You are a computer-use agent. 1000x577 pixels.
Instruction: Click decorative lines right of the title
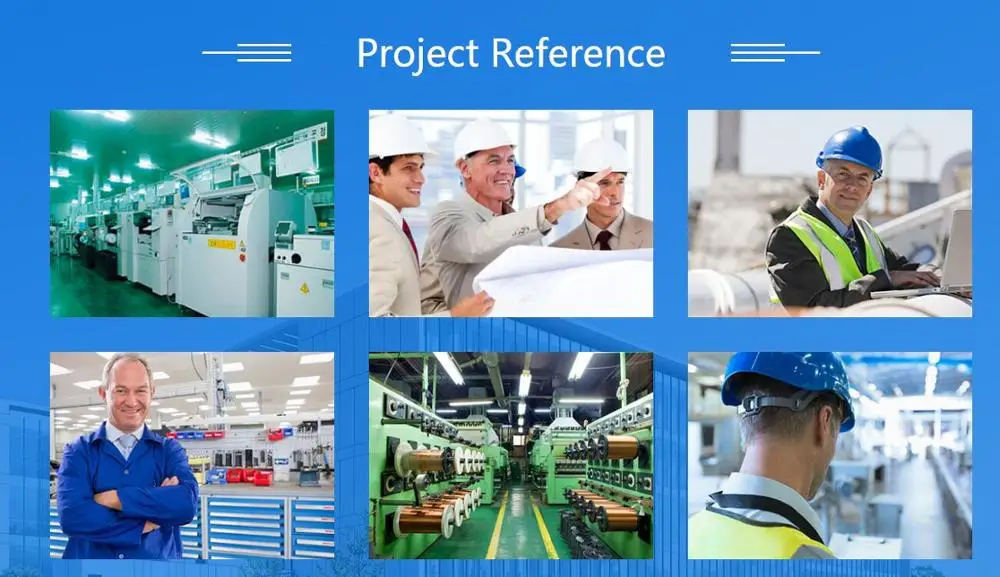(775, 53)
